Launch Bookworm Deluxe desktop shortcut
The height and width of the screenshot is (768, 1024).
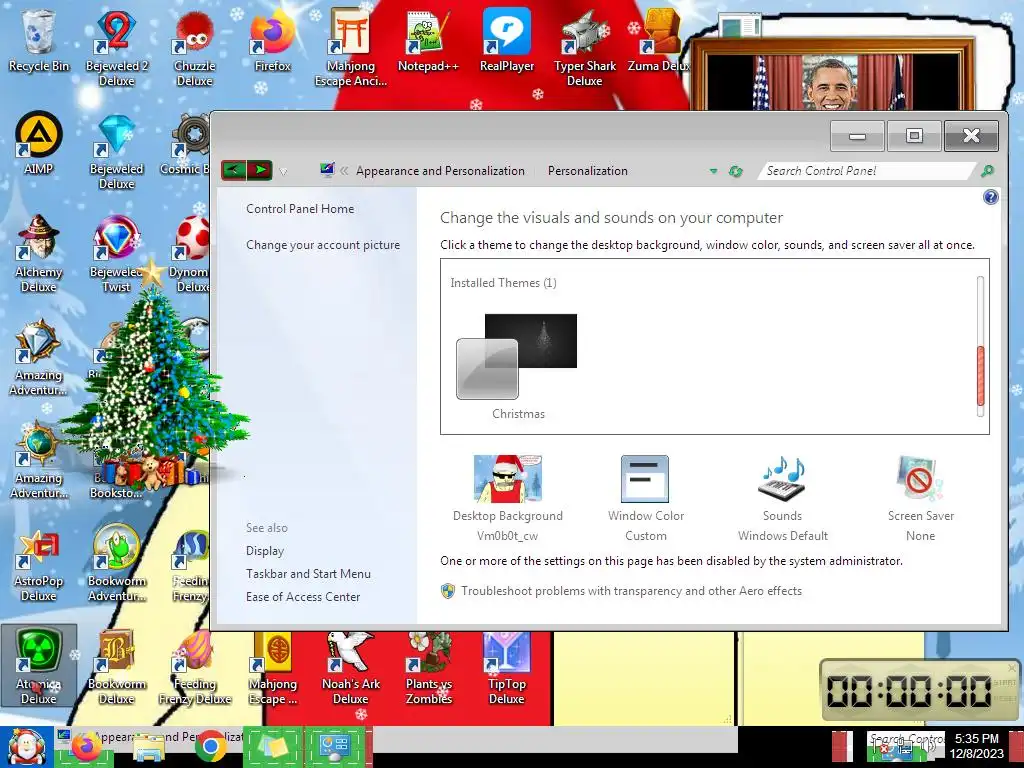click(116, 666)
